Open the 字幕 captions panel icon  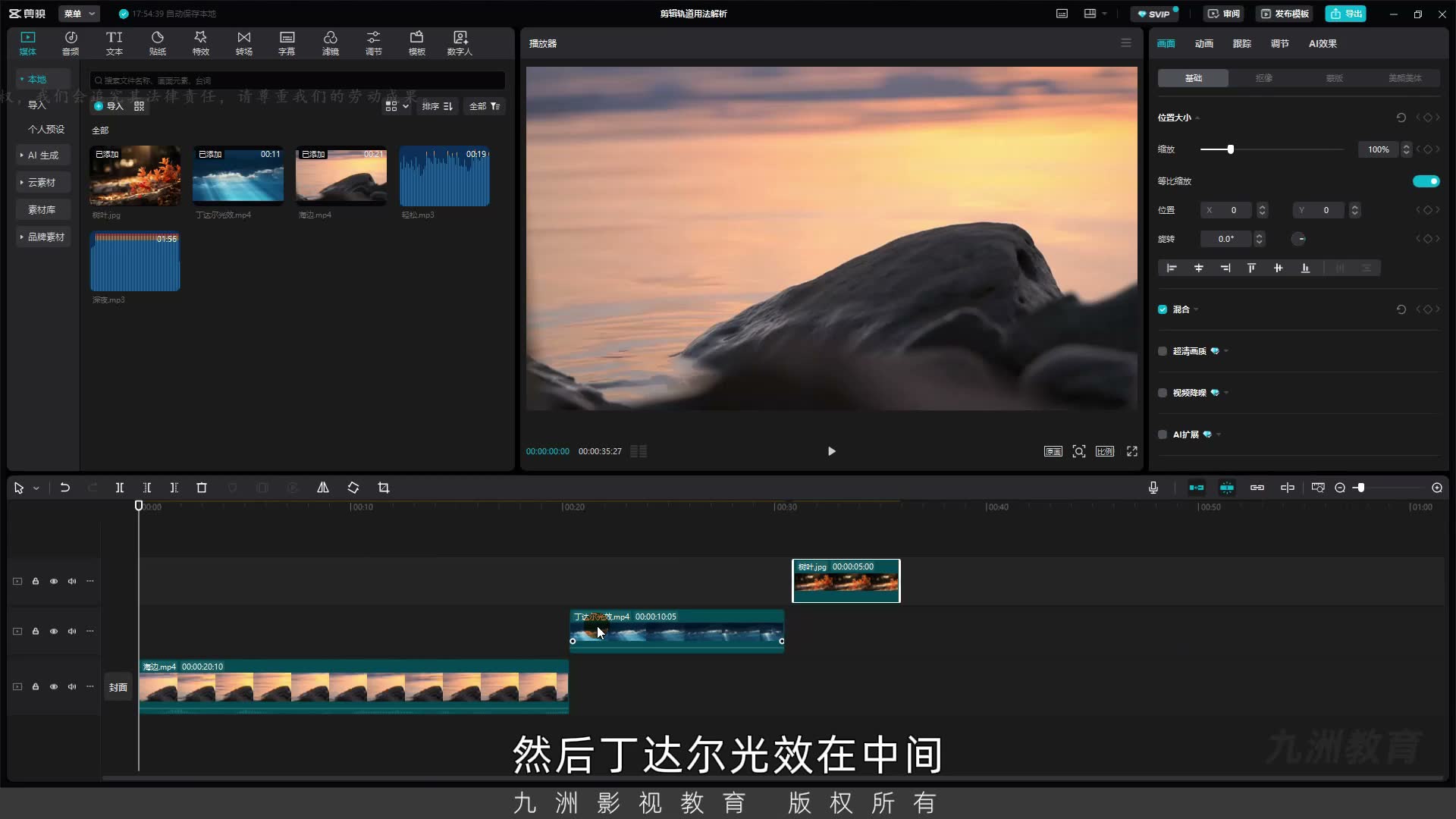click(x=287, y=43)
